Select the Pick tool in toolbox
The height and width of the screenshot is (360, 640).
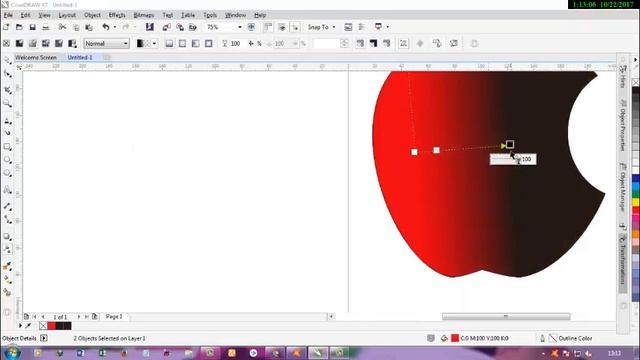click(7, 60)
